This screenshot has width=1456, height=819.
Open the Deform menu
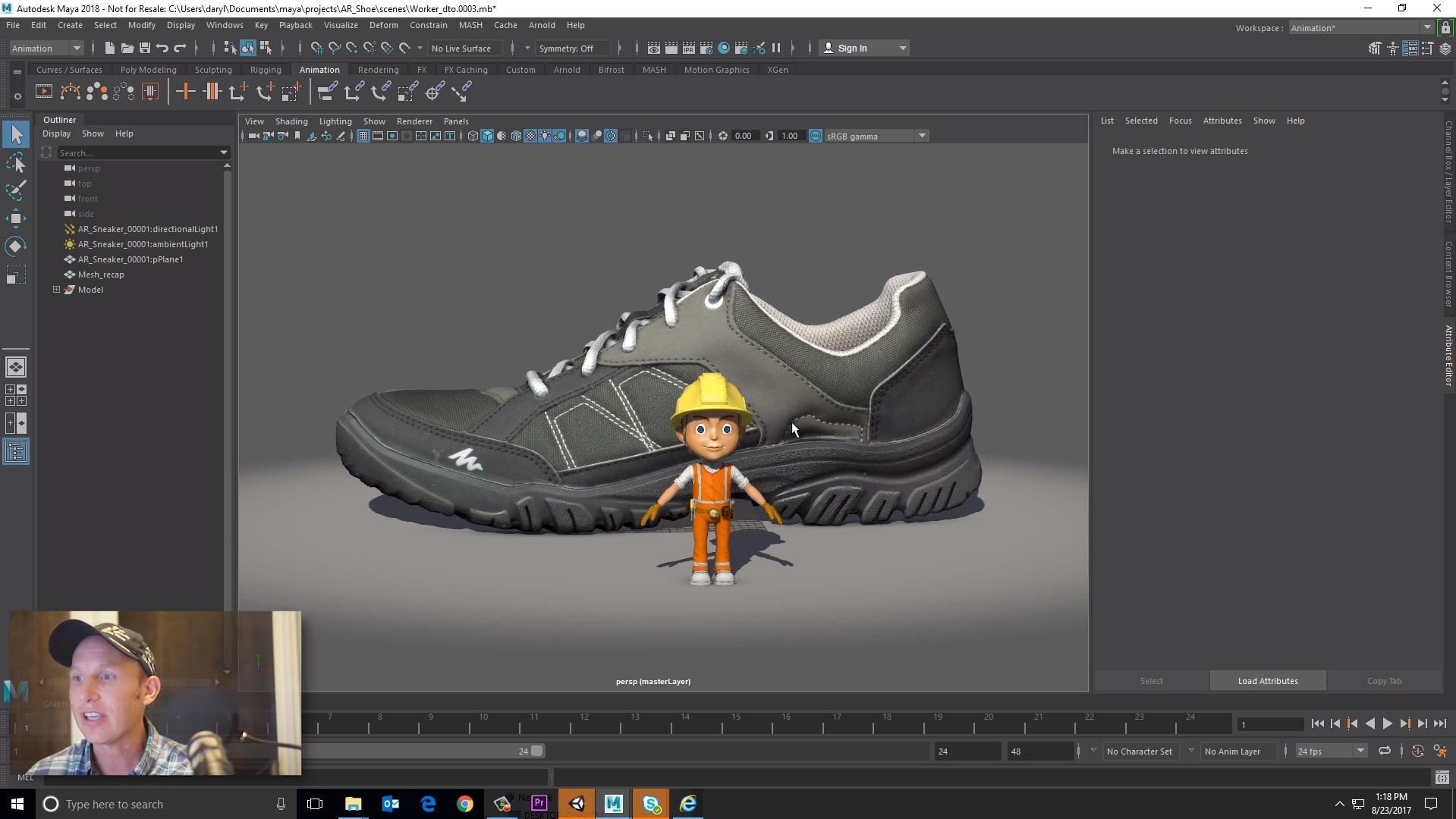(383, 25)
